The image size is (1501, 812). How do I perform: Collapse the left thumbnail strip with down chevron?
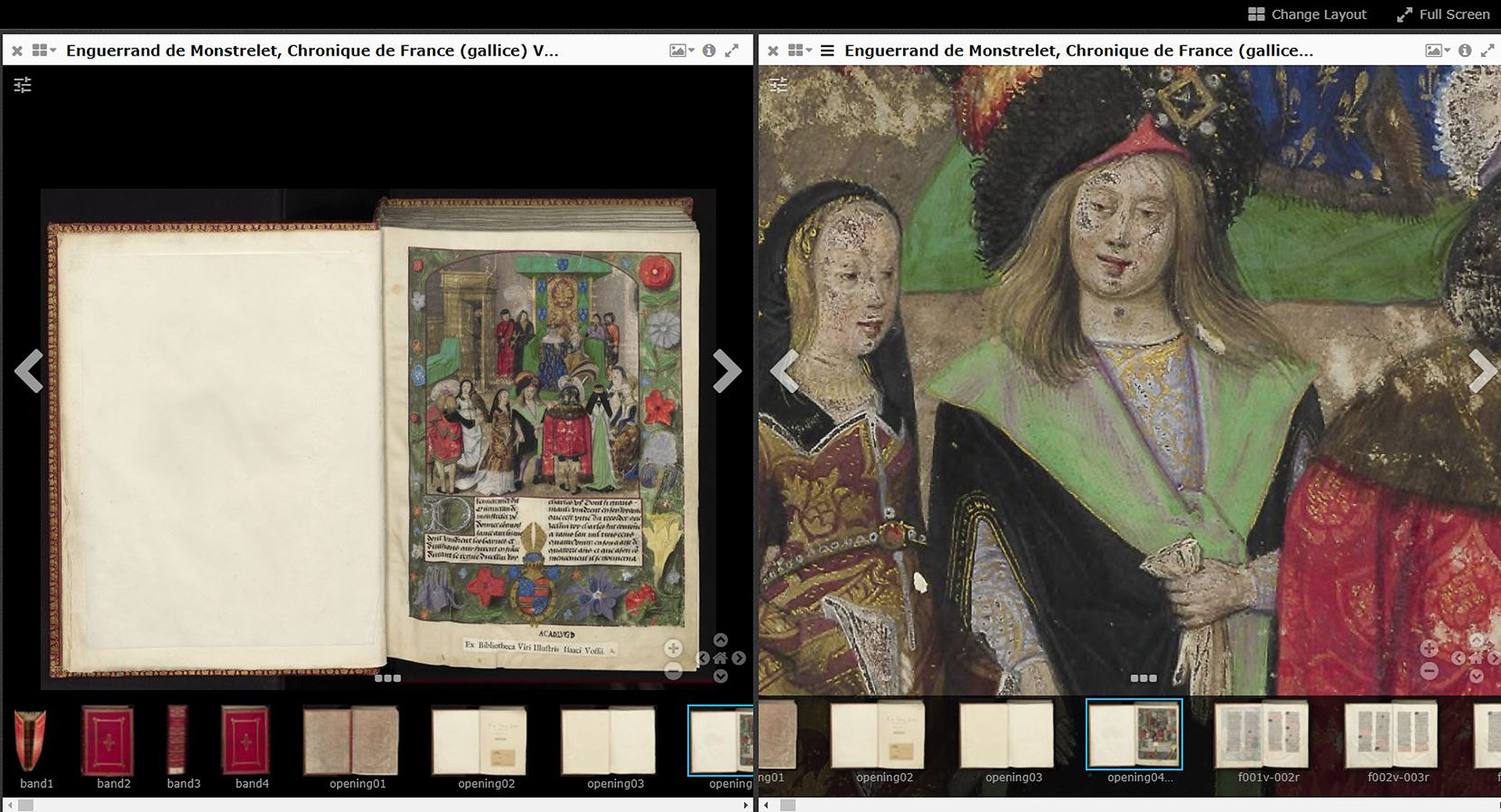point(720,675)
